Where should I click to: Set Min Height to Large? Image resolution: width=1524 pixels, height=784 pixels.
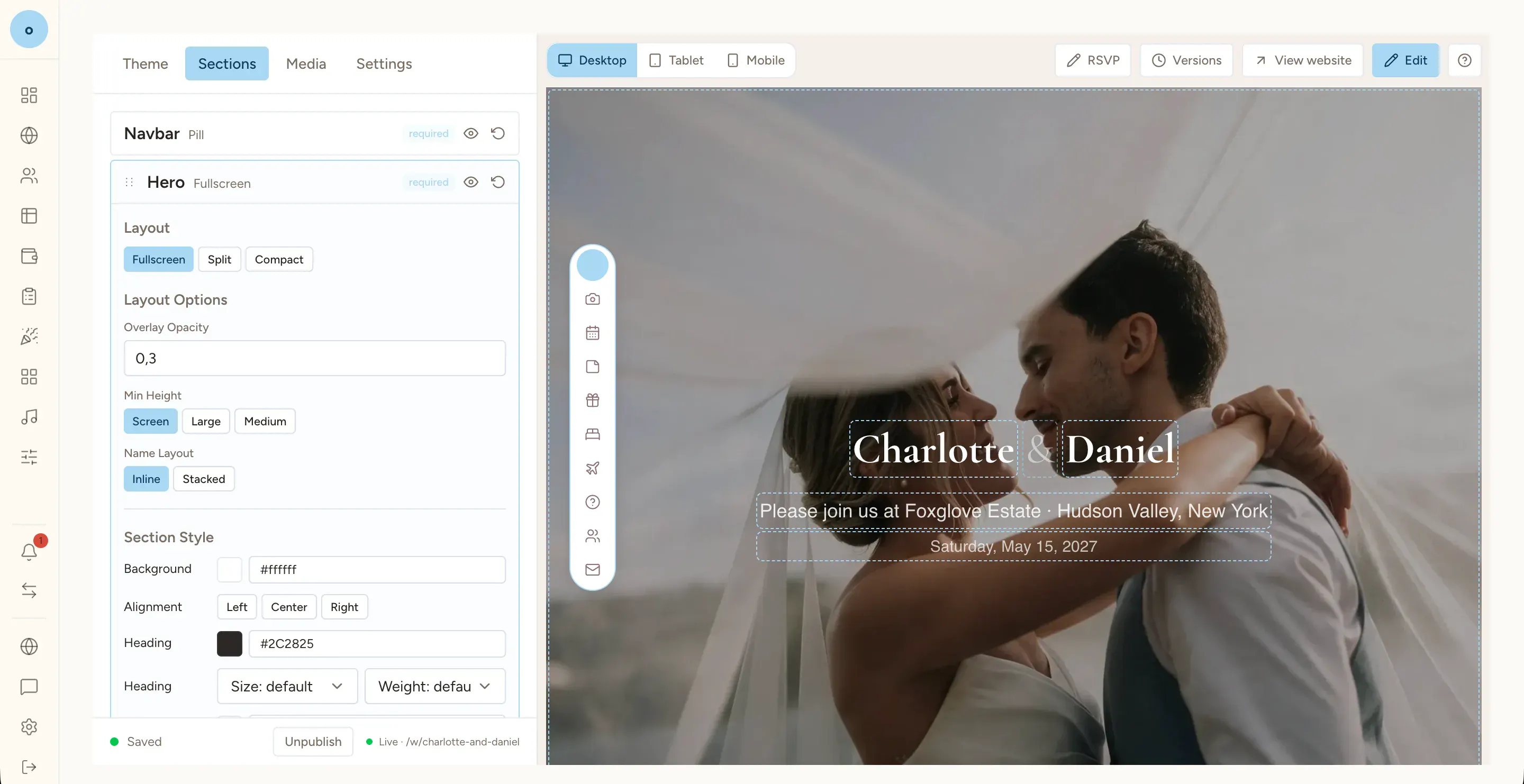[206, 422]
